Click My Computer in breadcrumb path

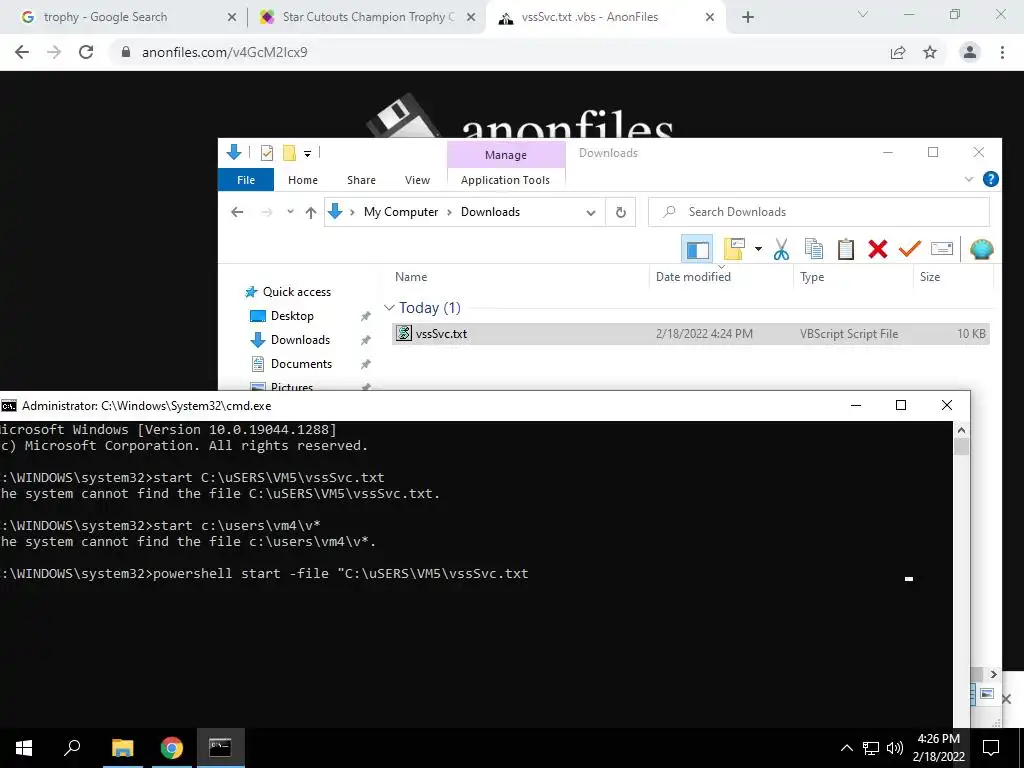401,212
